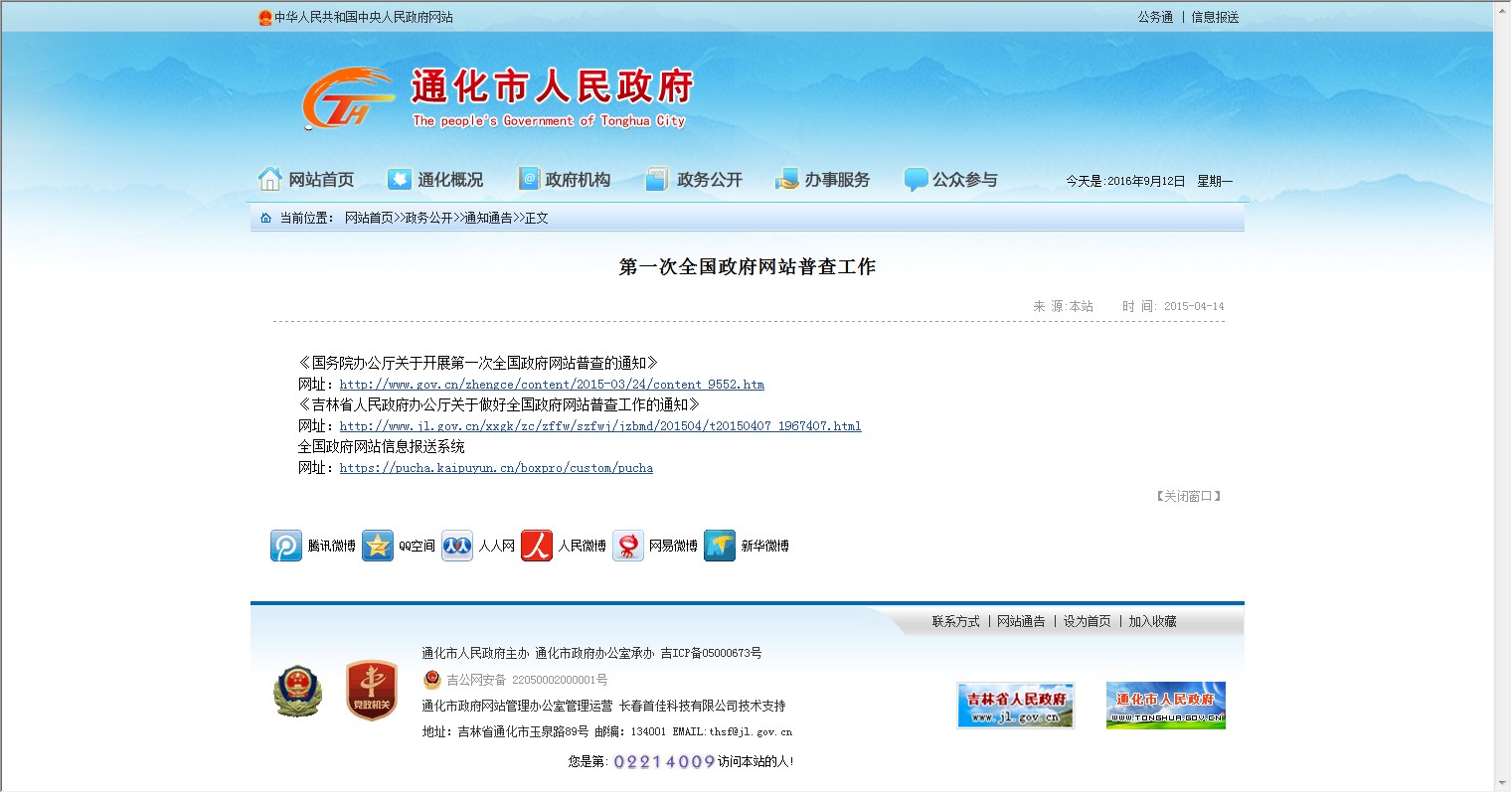Click the Tencent Weibo share icon
The width and height of the screenshot is (1512, 793).
286,546
